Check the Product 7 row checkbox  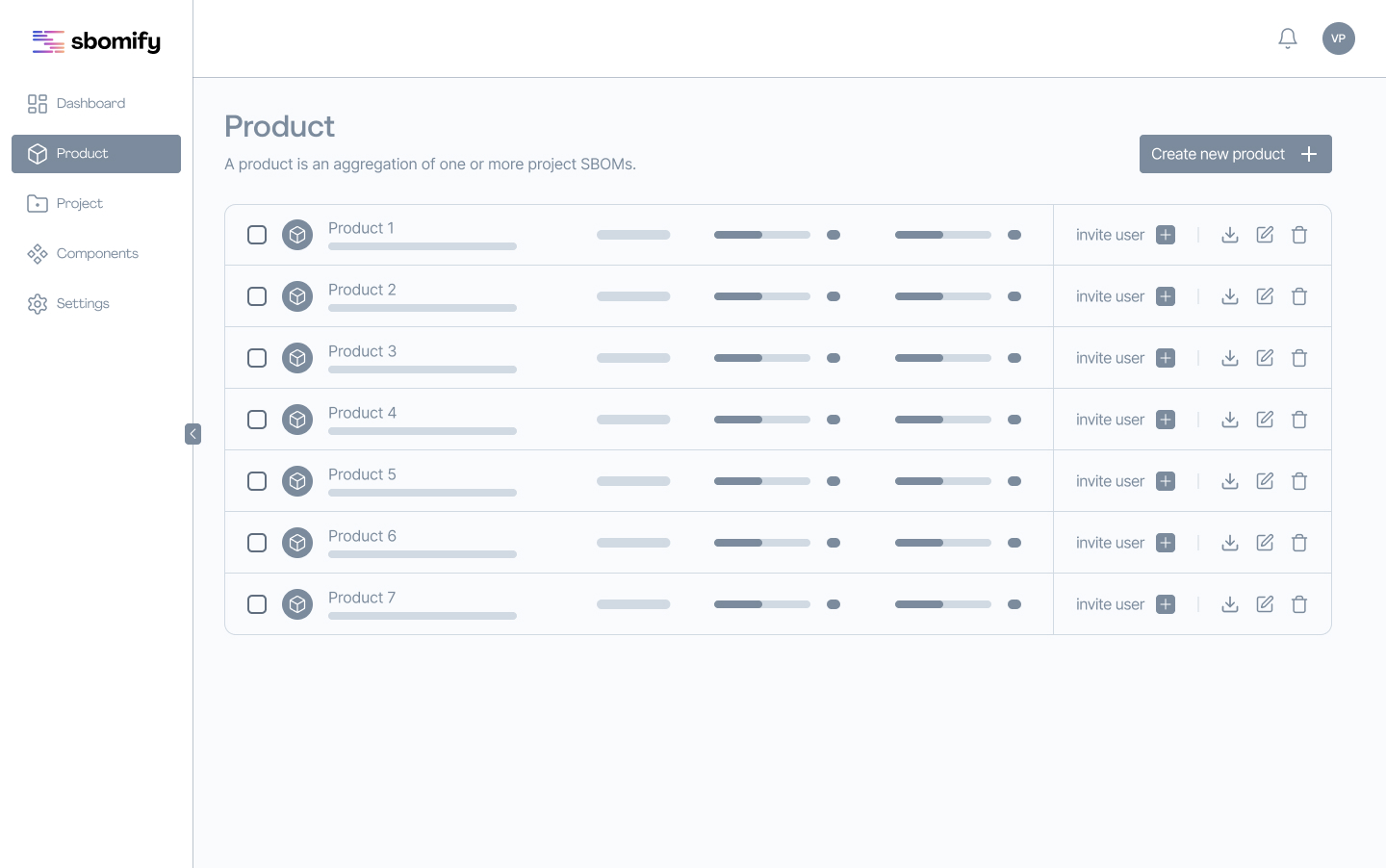257,604
